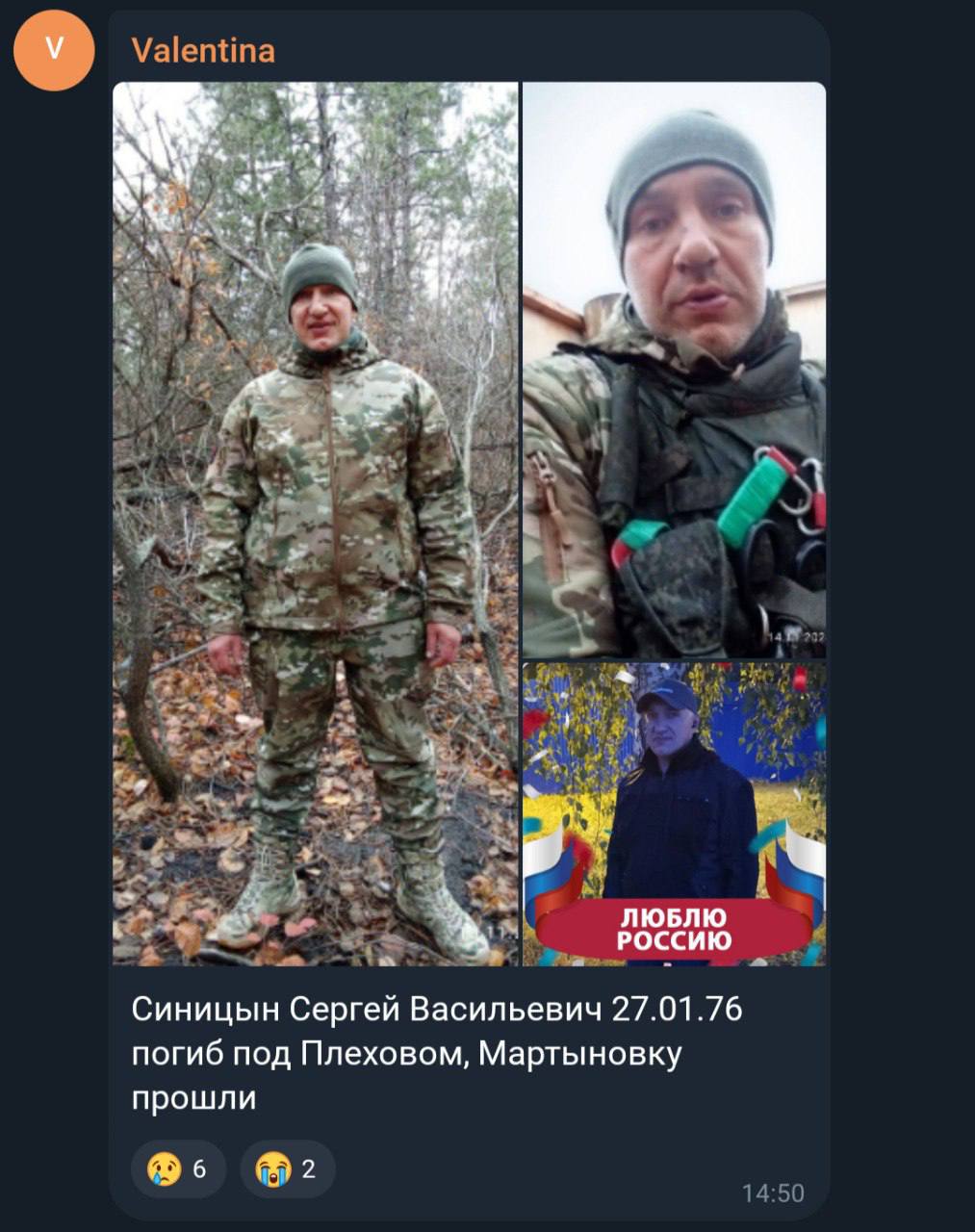Click the reaction count 6

(x=199, y=1169)
